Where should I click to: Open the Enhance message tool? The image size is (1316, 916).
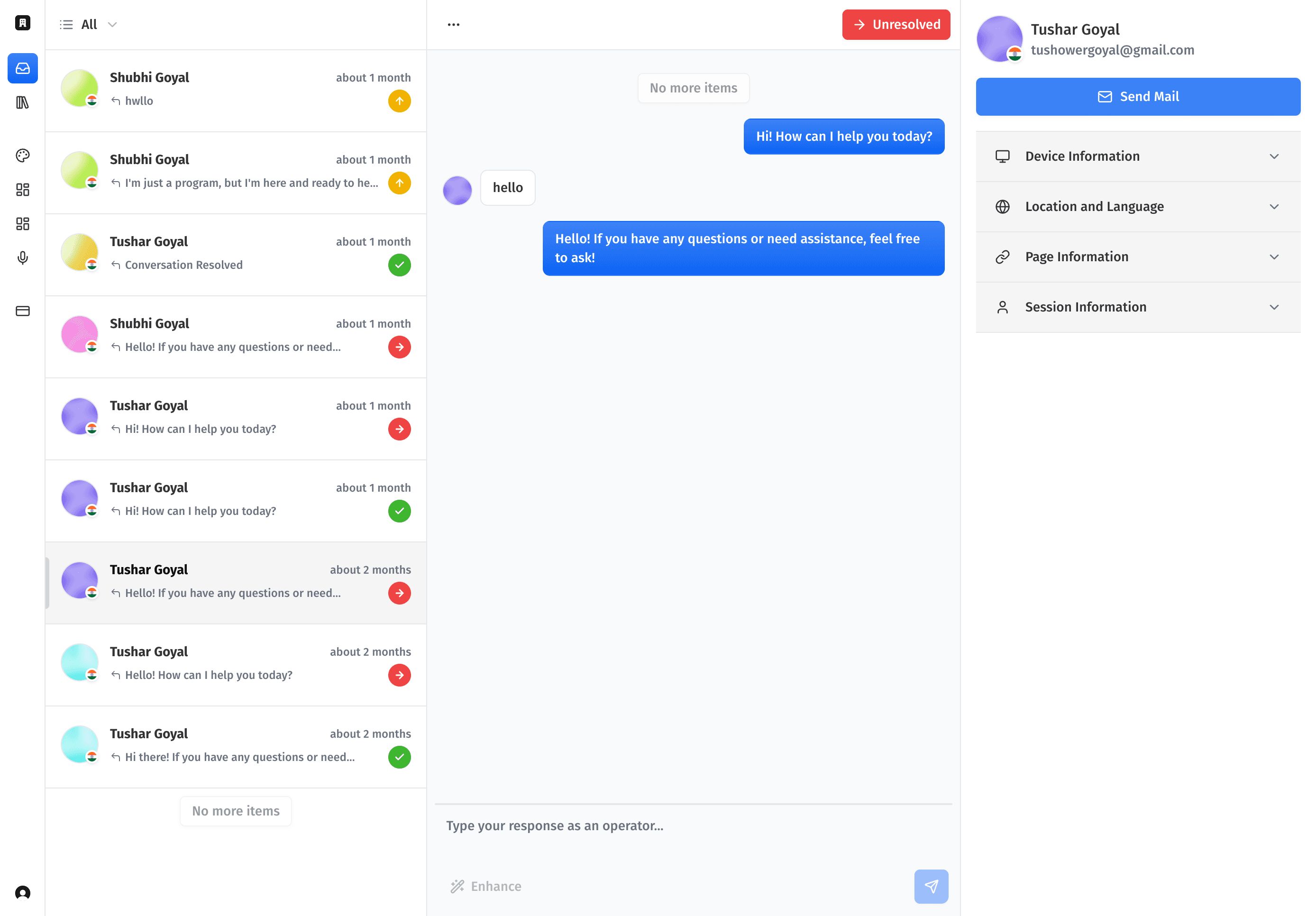(x=486, y=886)
